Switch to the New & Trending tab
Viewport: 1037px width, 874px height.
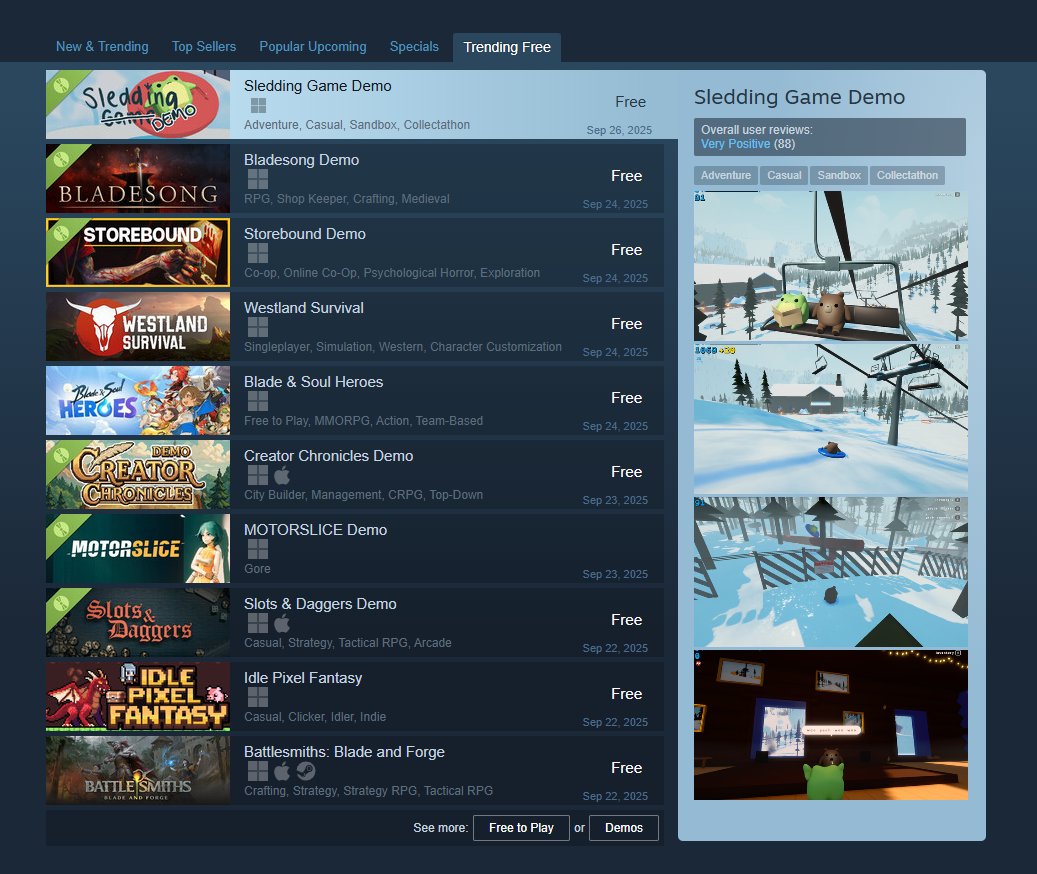click(102, 46)
